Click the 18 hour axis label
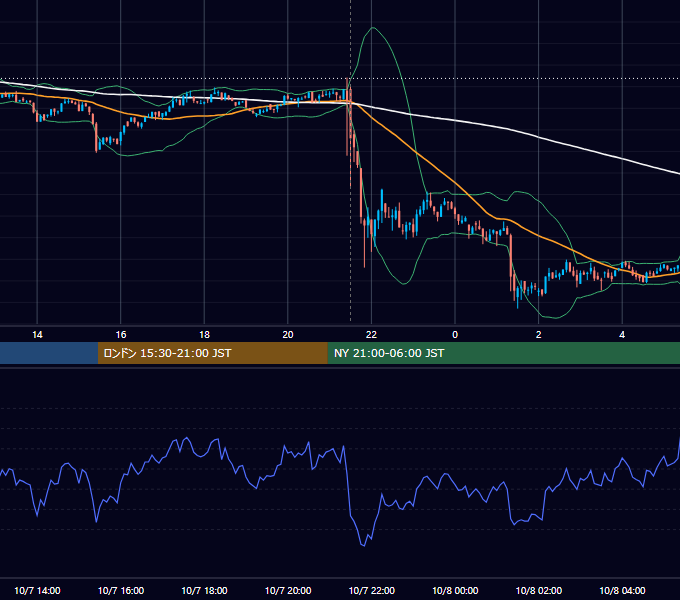The height and width of the screenshot is (600, 680). tap(204, 335)
